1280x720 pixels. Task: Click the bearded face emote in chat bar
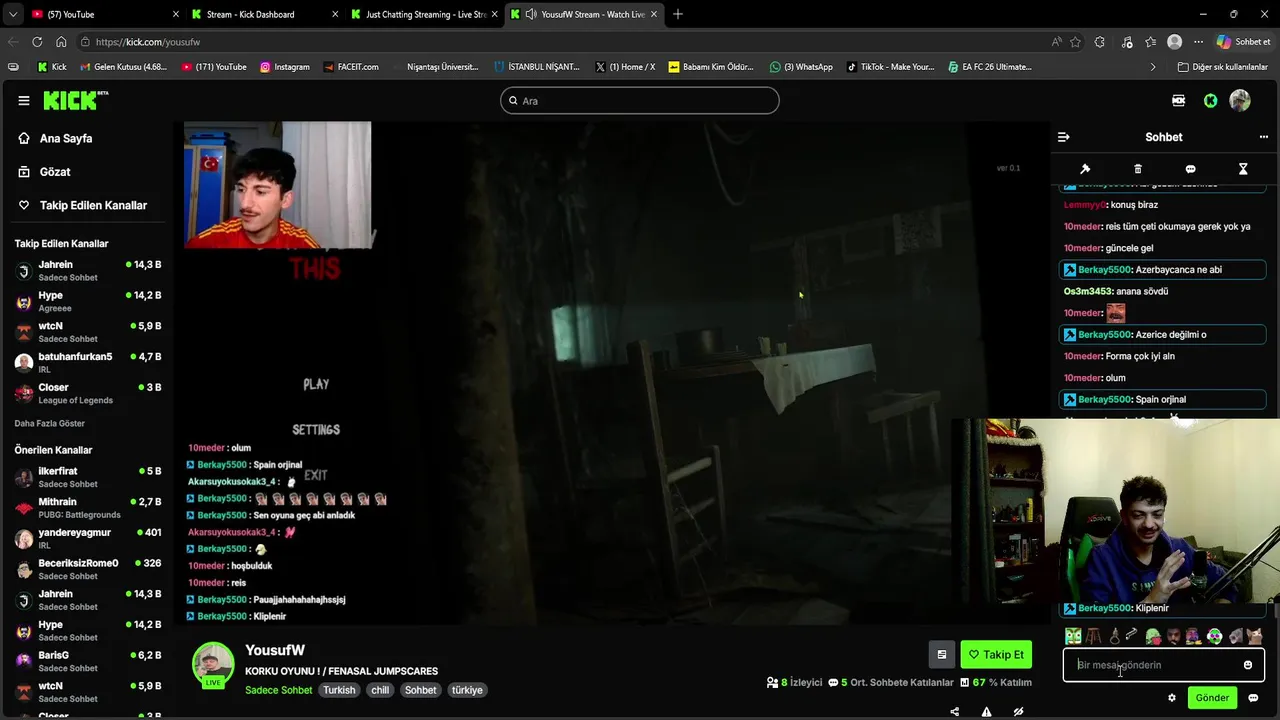click(1174, 636)
